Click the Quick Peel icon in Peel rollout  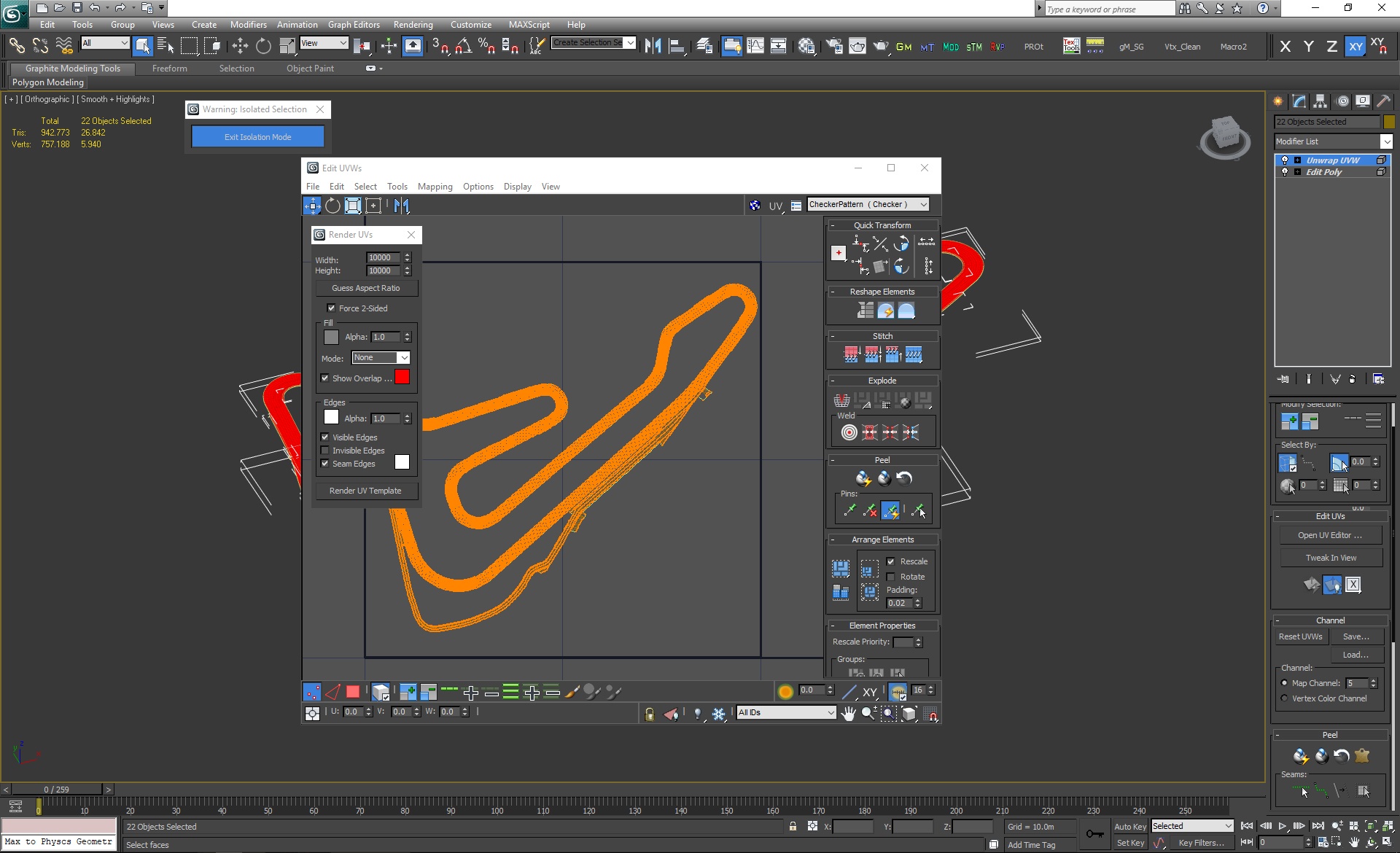(x=863, y=478)
